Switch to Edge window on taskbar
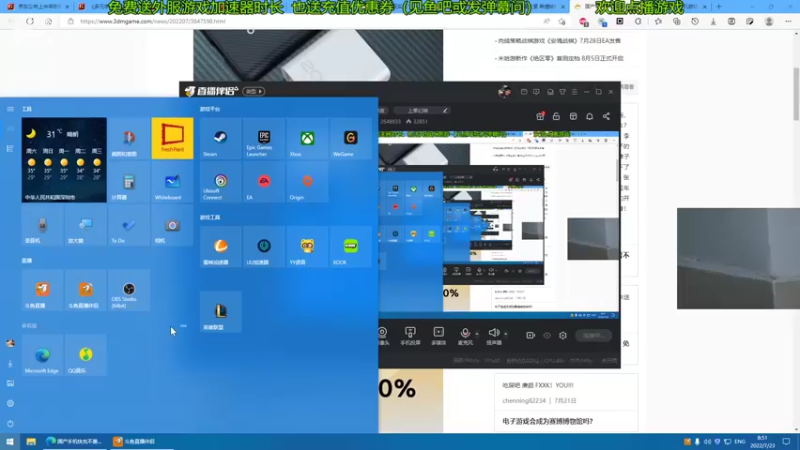 (x=74, y=441)
